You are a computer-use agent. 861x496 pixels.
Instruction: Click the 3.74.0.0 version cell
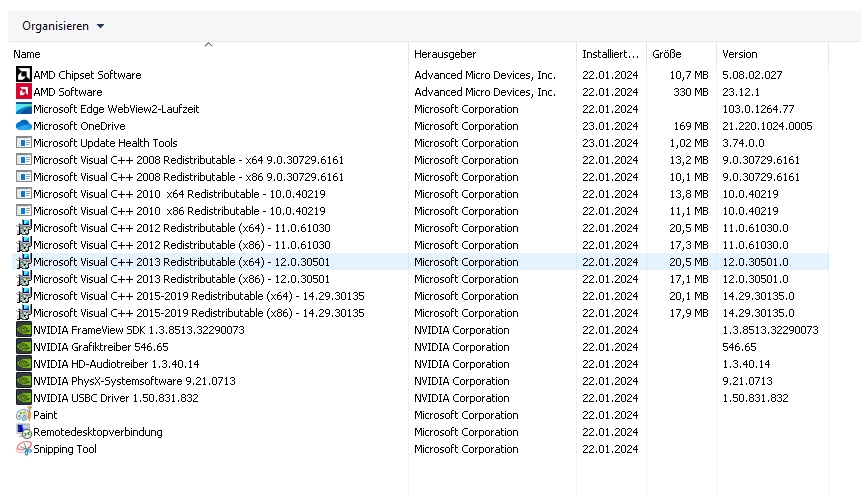(x=743, y=143)
